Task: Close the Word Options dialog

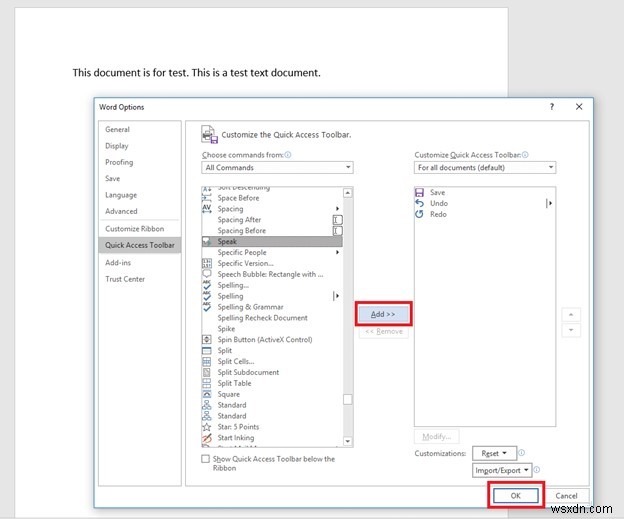Action: click(579, 107)
